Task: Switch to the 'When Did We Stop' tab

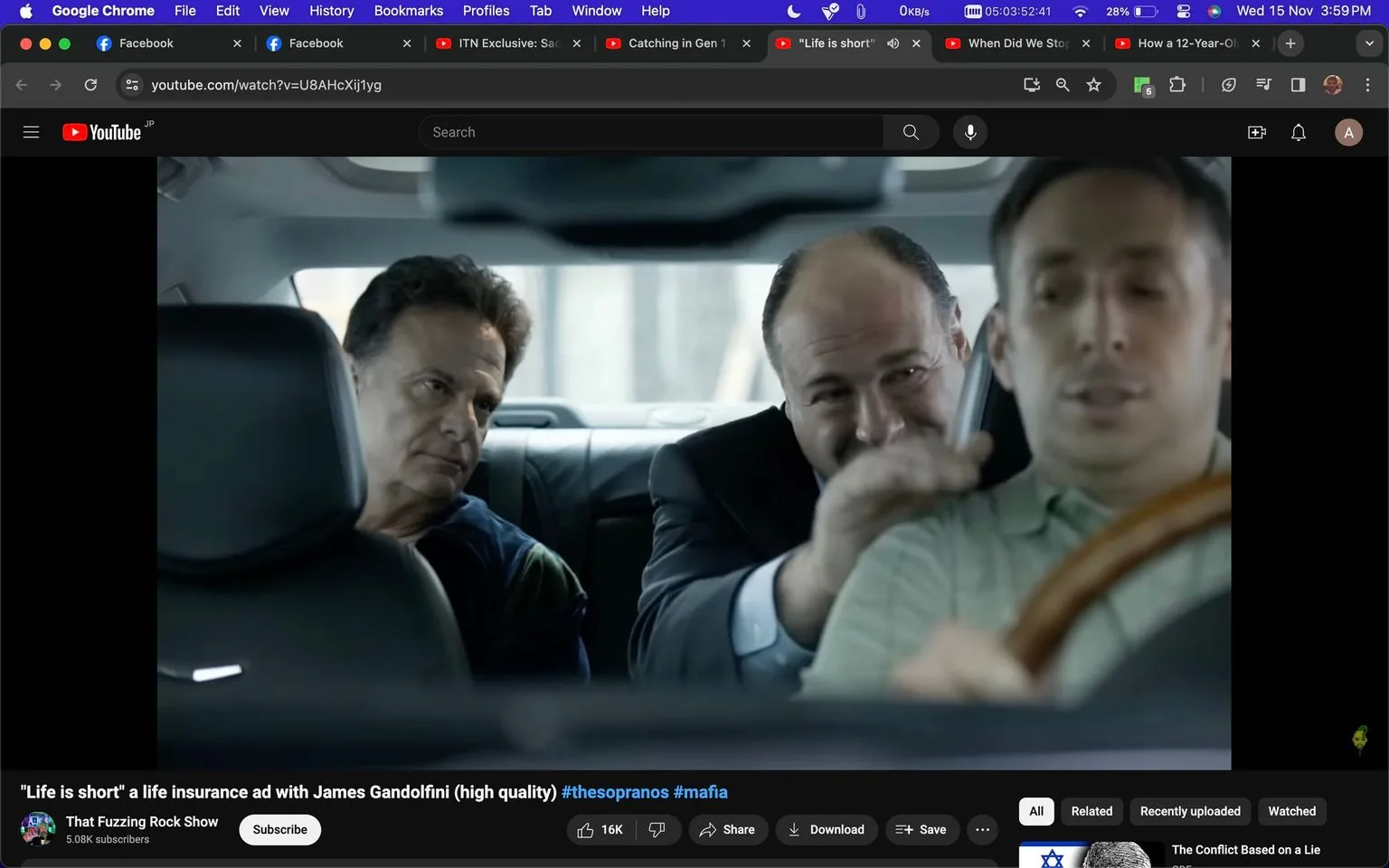Action: (1013, 42)
